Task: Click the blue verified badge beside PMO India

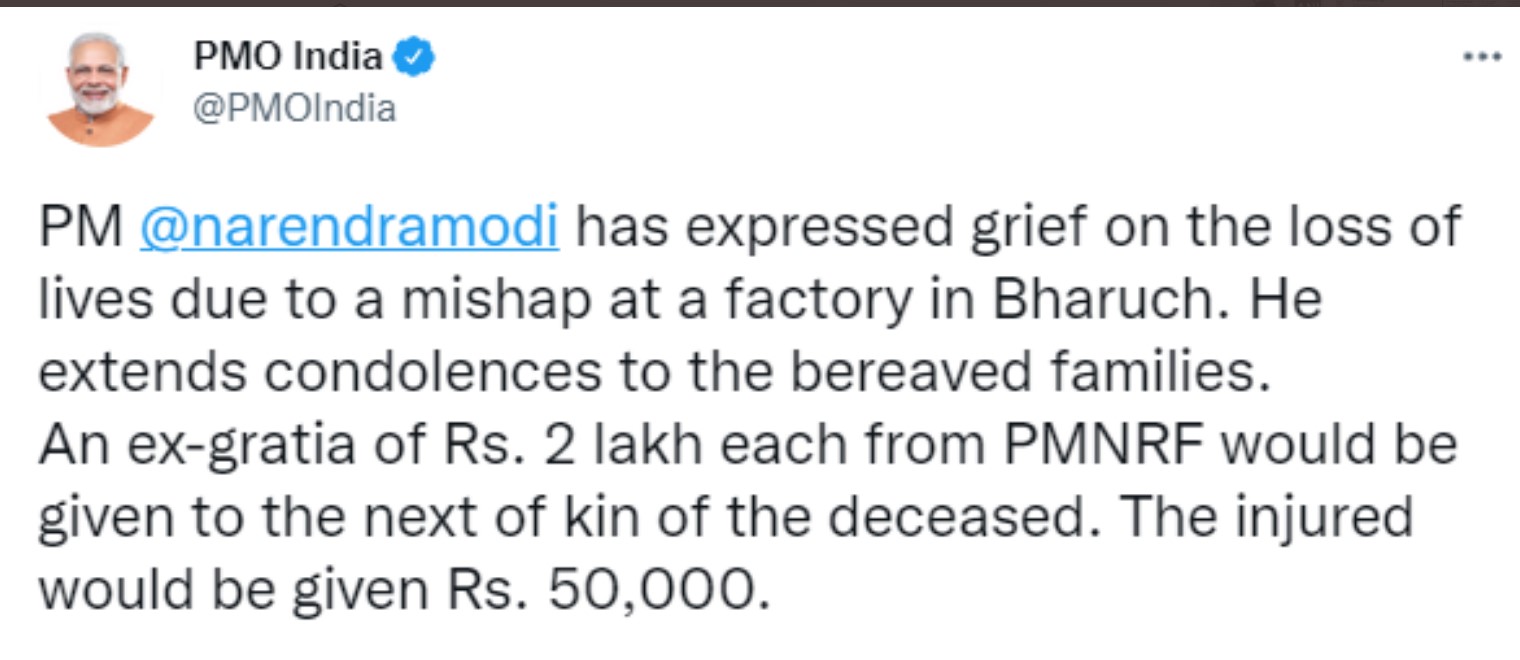Action: (x=413, y=58)
